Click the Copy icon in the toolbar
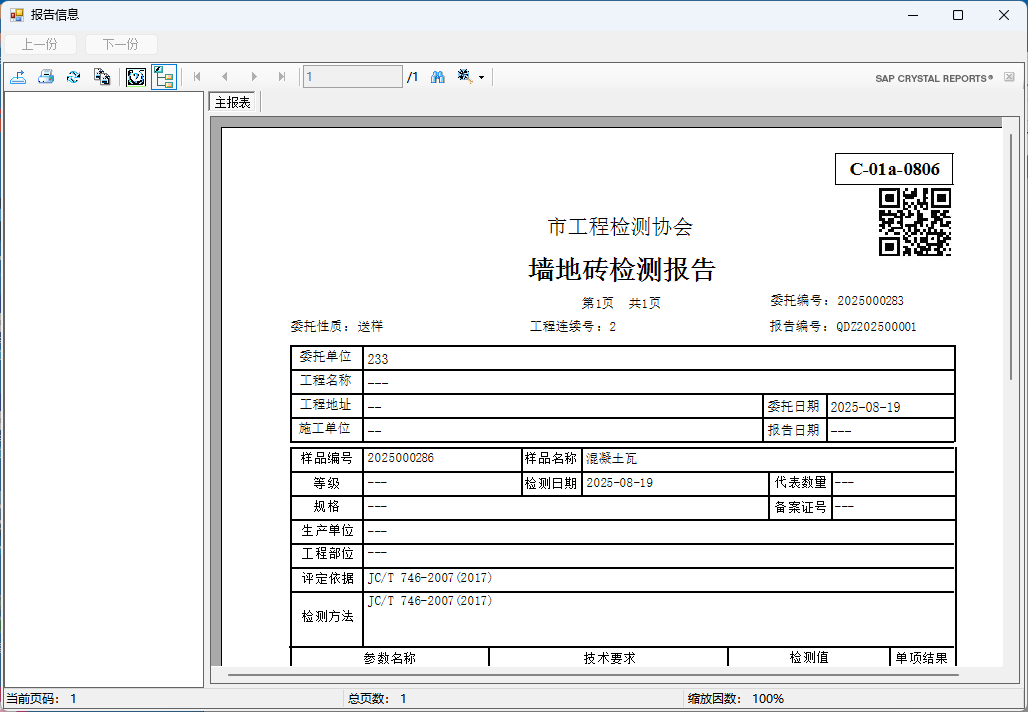The height and width of the screenshot is (712, 1028). 101,77
